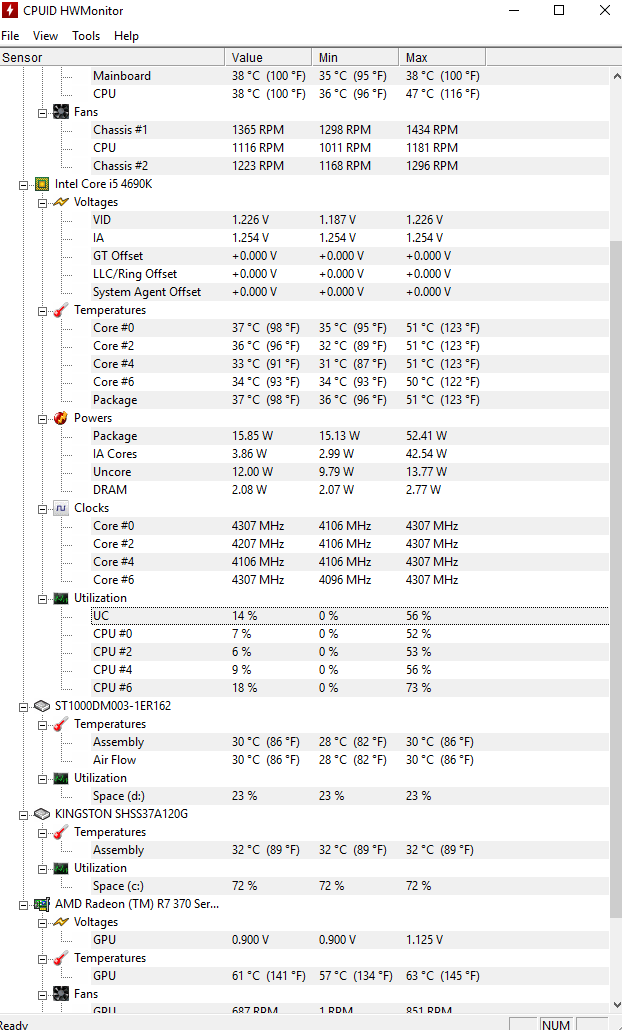Open the View menu
This screenshot has height=1030, width=622.
(45, 36)
